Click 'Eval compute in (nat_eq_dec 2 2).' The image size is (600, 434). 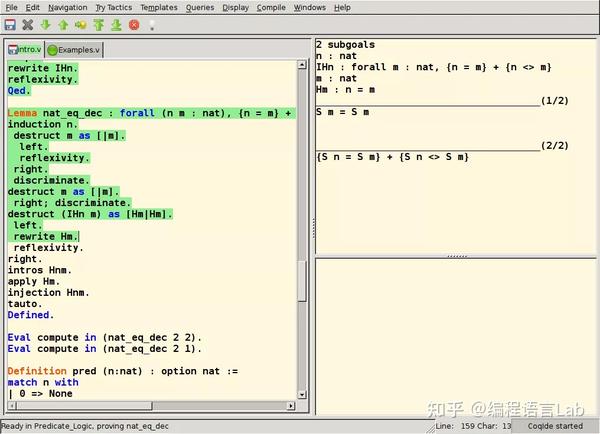tap(104, 338)
